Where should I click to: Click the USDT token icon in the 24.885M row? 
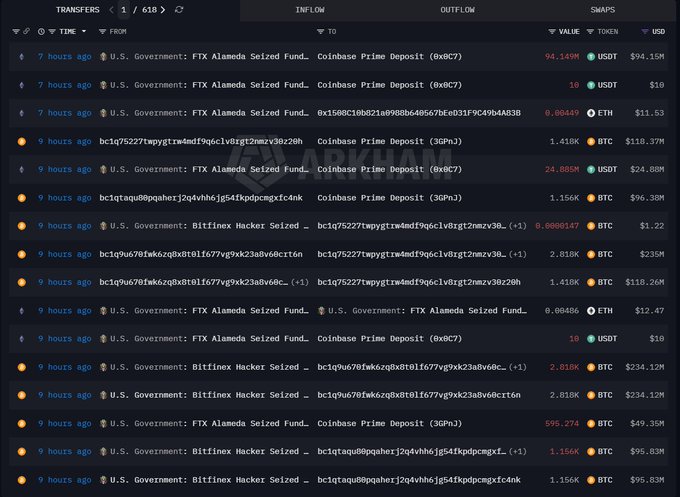pyautogui.click(x=591, y=170)
